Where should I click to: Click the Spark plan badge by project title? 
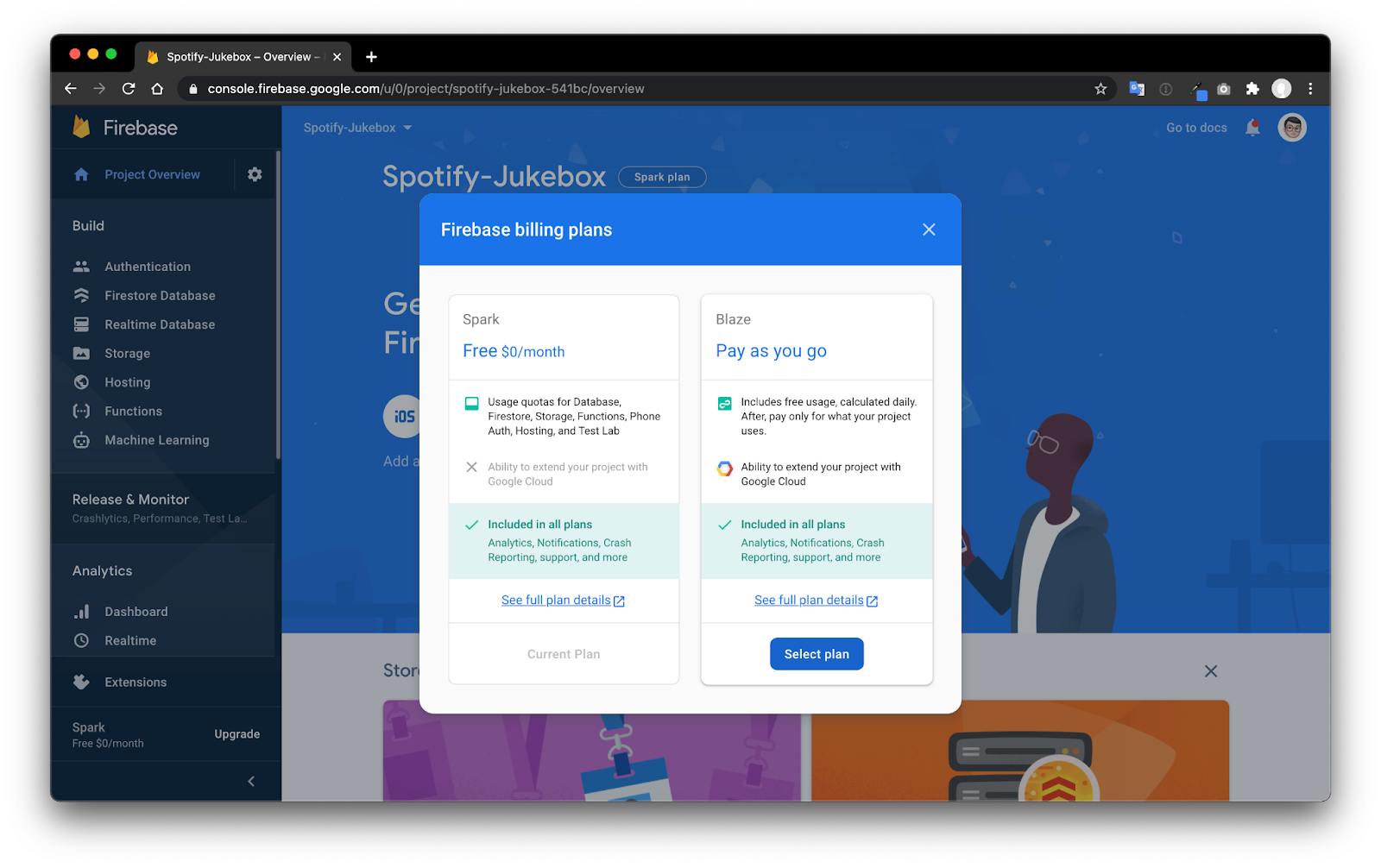click(x=662, y=177)
